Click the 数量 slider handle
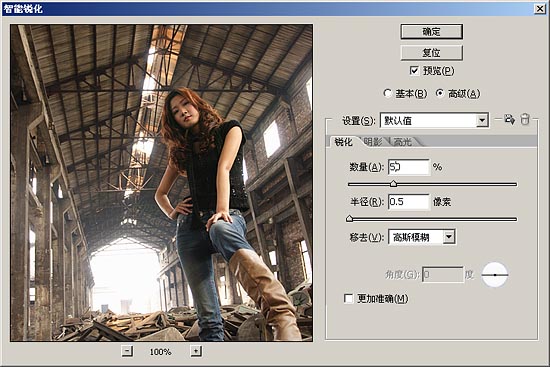 coord(394,184)
